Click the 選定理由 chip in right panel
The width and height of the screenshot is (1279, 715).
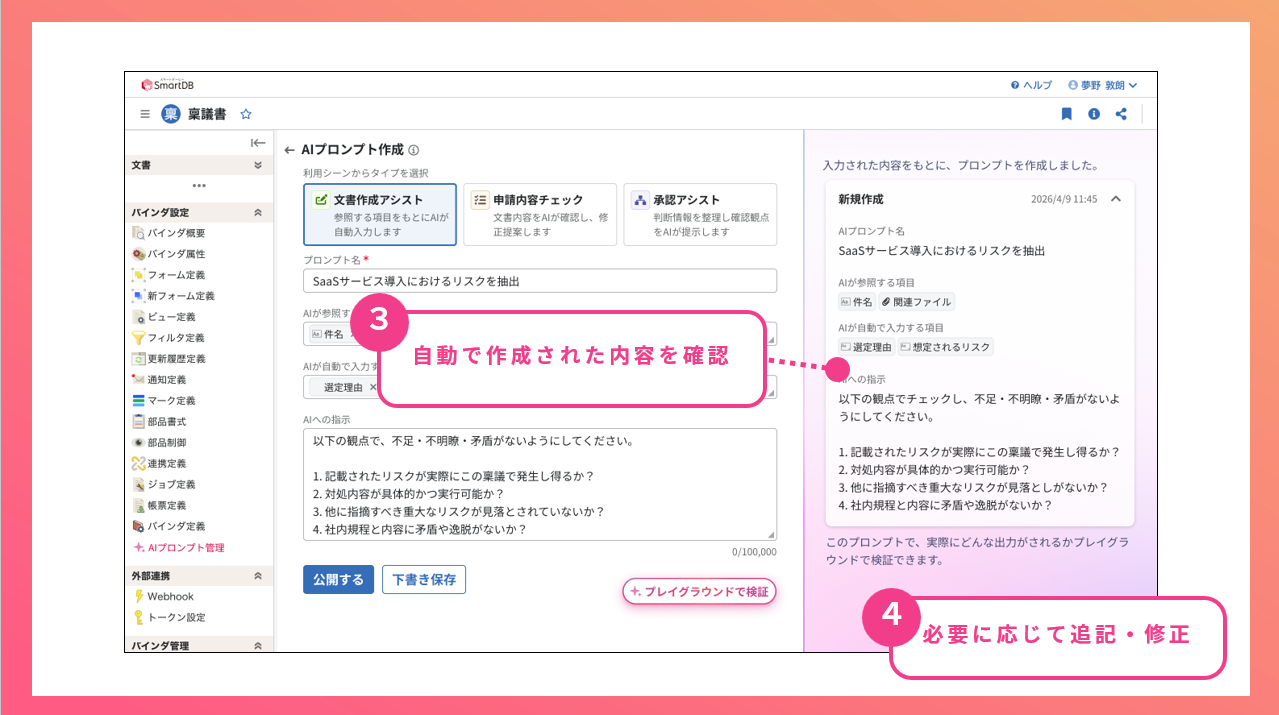(867, 347)
